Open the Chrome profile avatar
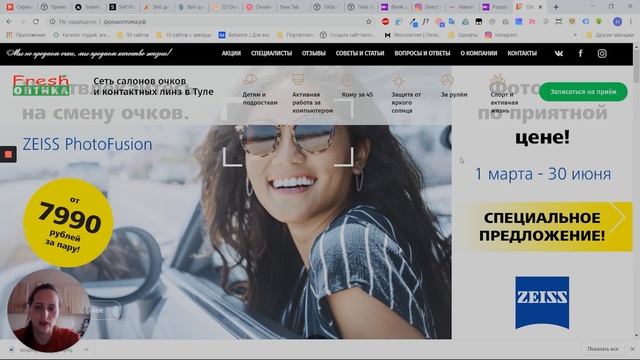640x360 pixels. point(617,22)
